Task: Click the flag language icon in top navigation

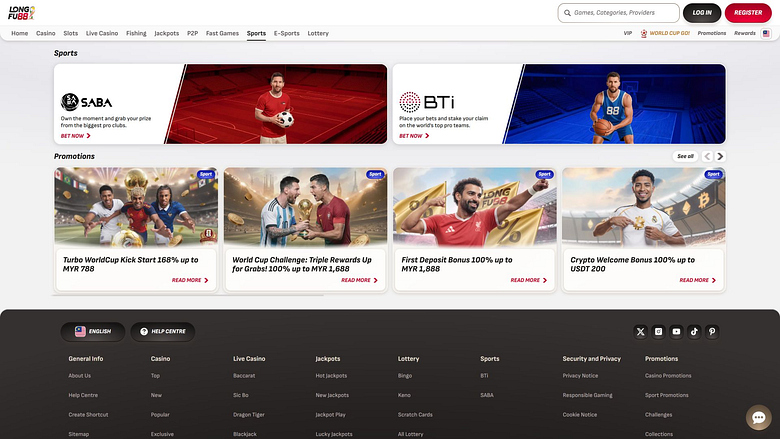Action: [766, 33]
